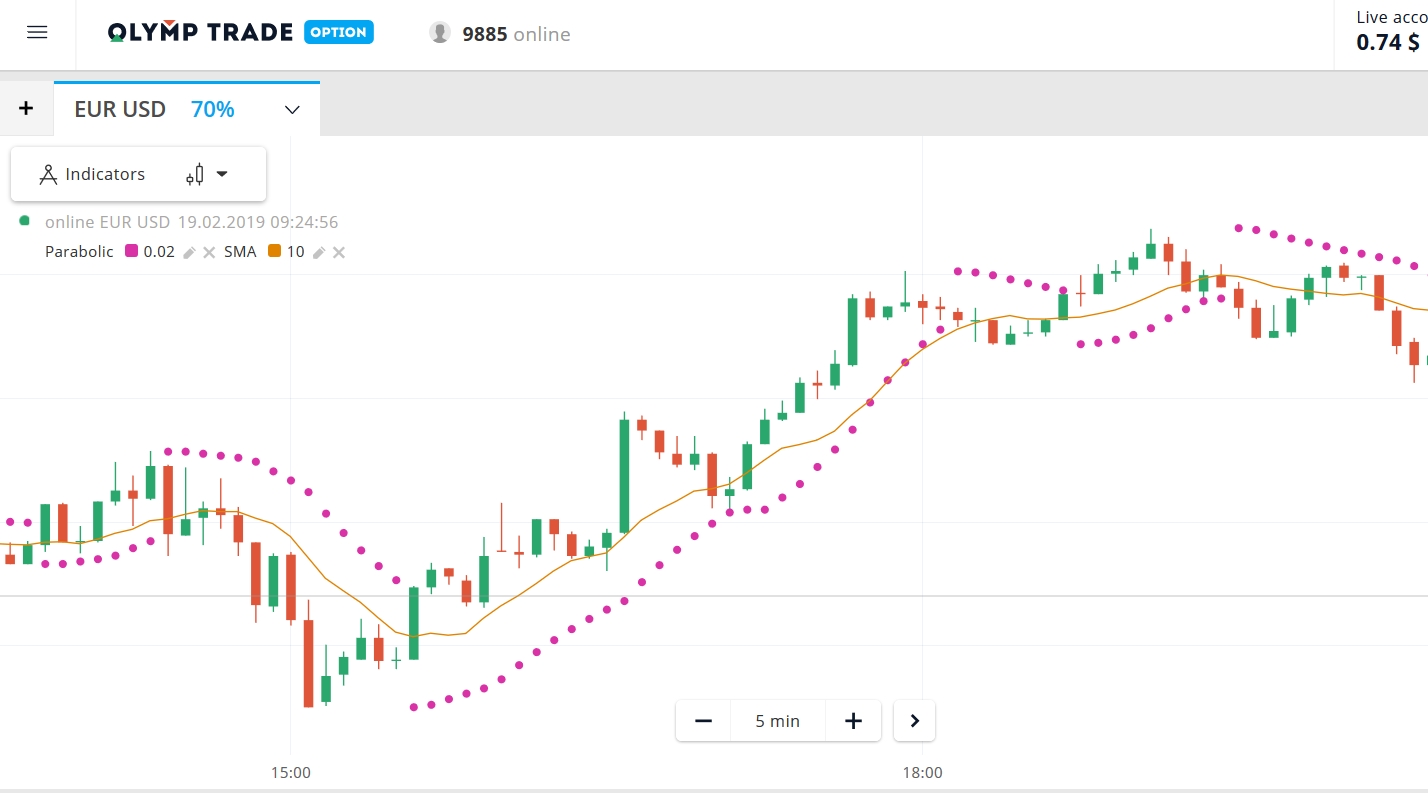Image resolution: width=1428 pixels, height=793 pixels.
Task: Click the pencil icon to edit Parabolic settings
Action: pos(189,252)
